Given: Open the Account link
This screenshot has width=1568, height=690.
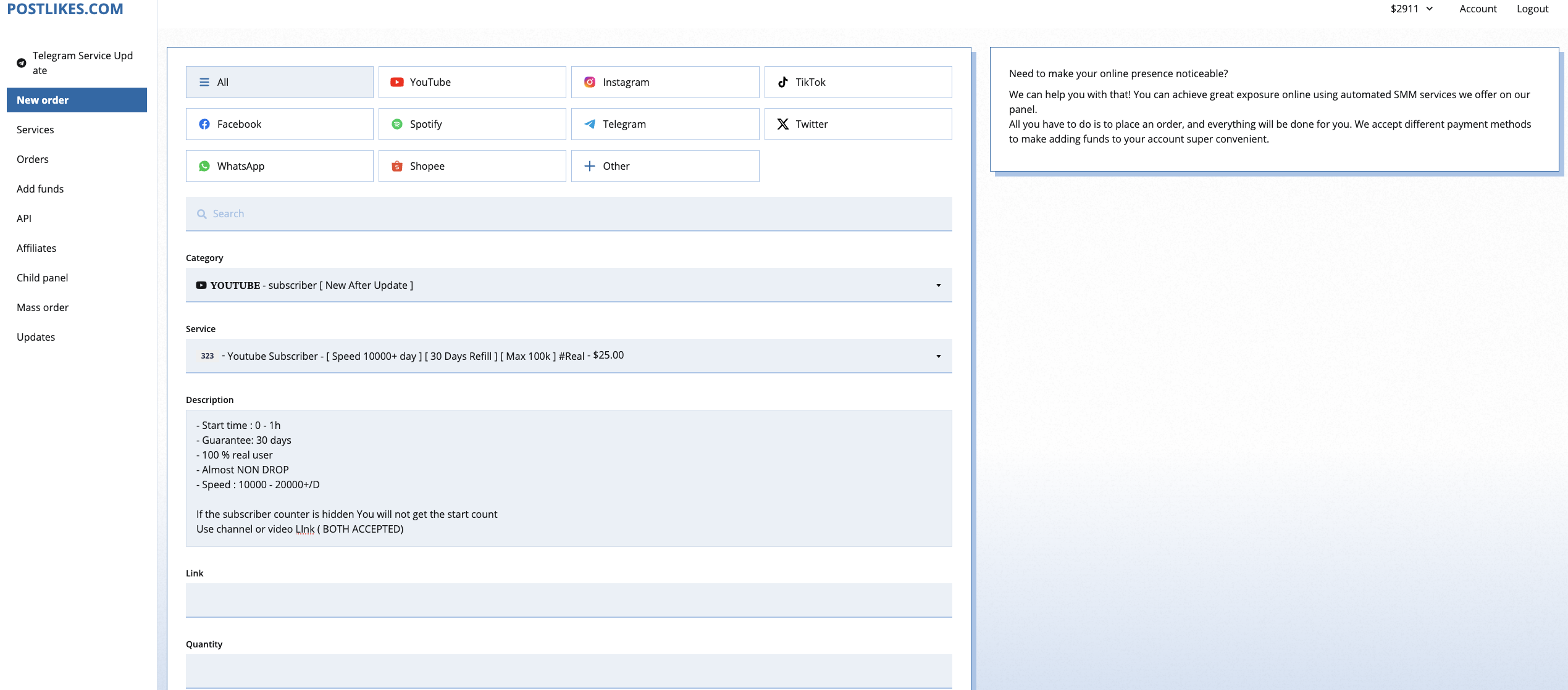Looking at the screenshot, I should click(x=1478, y=9).
